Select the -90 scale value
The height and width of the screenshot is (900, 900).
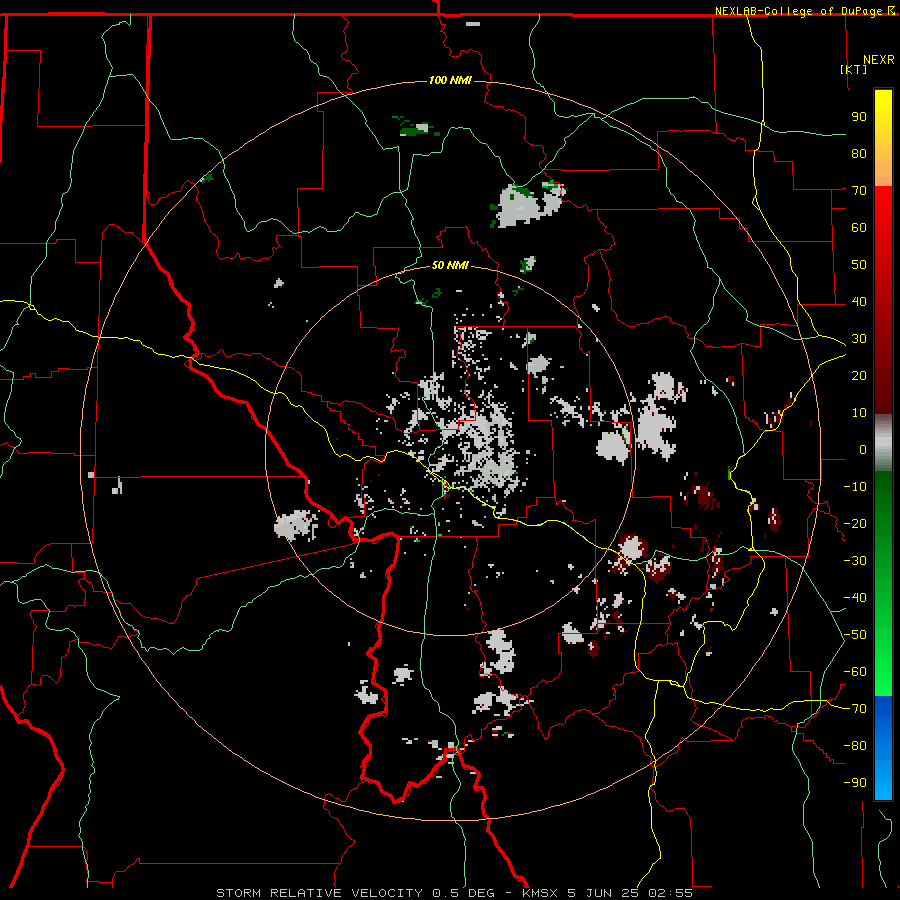click(855, 783)
